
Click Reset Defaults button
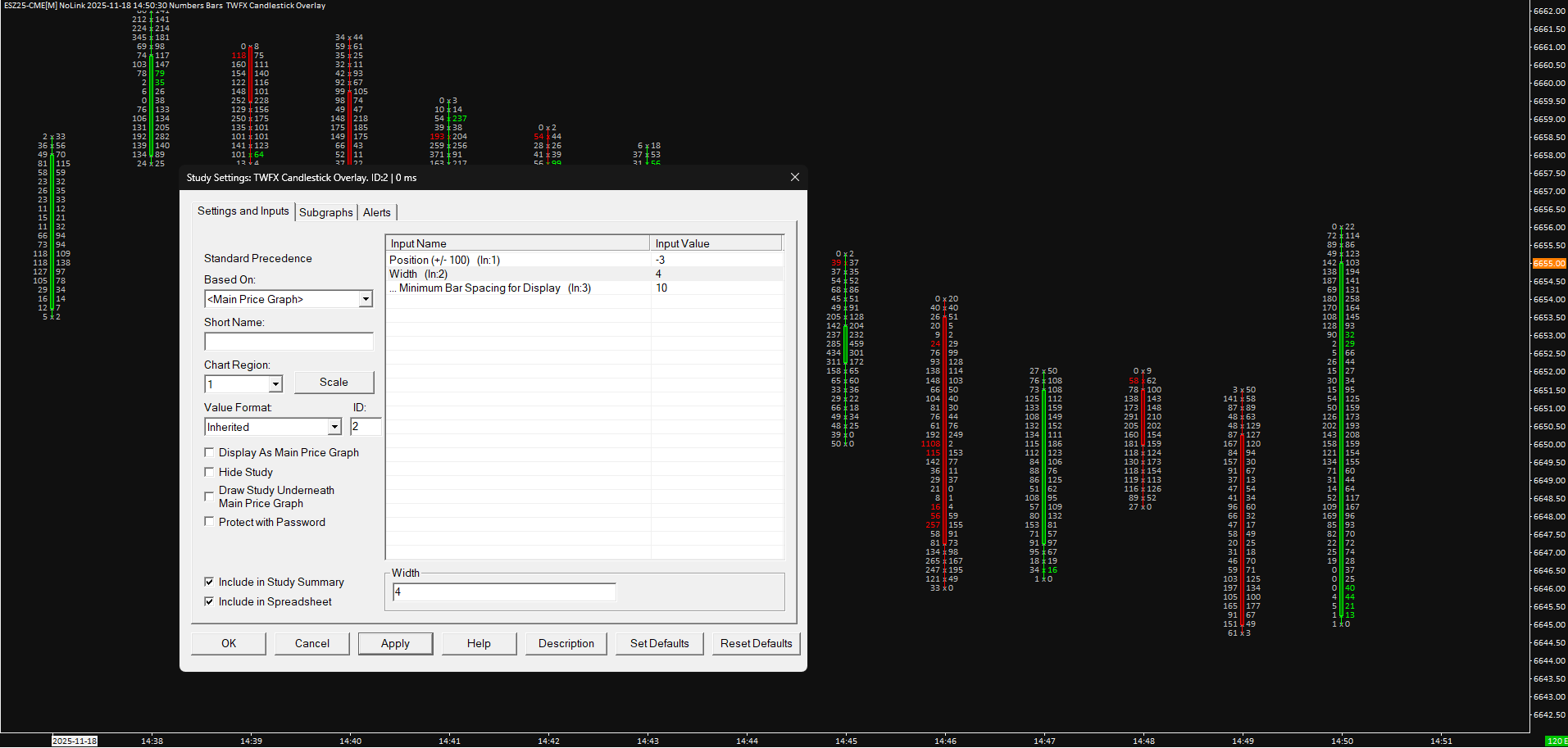[x=757, y=643]
